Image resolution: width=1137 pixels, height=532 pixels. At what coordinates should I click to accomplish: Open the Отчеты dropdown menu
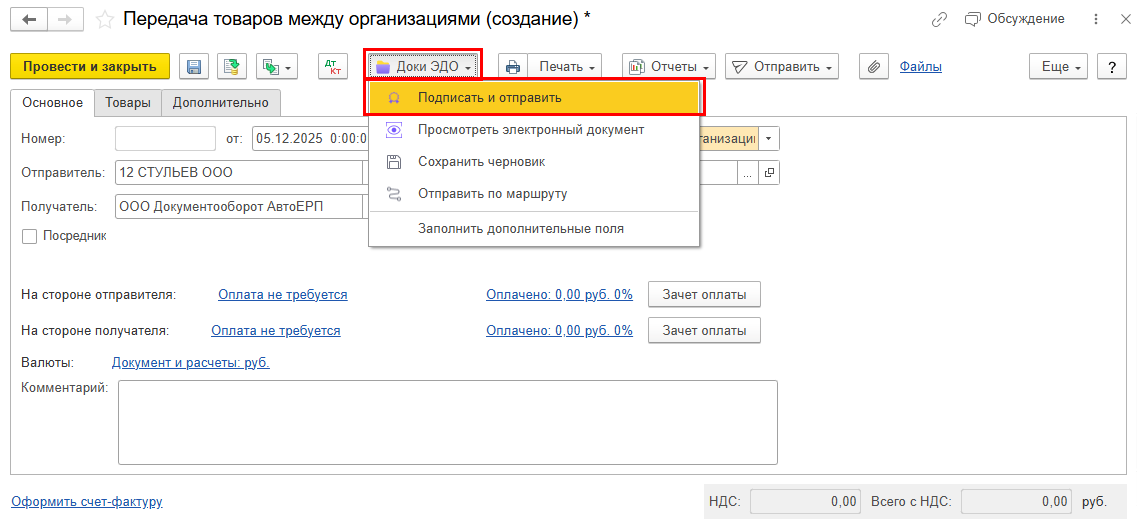point(669,67)
